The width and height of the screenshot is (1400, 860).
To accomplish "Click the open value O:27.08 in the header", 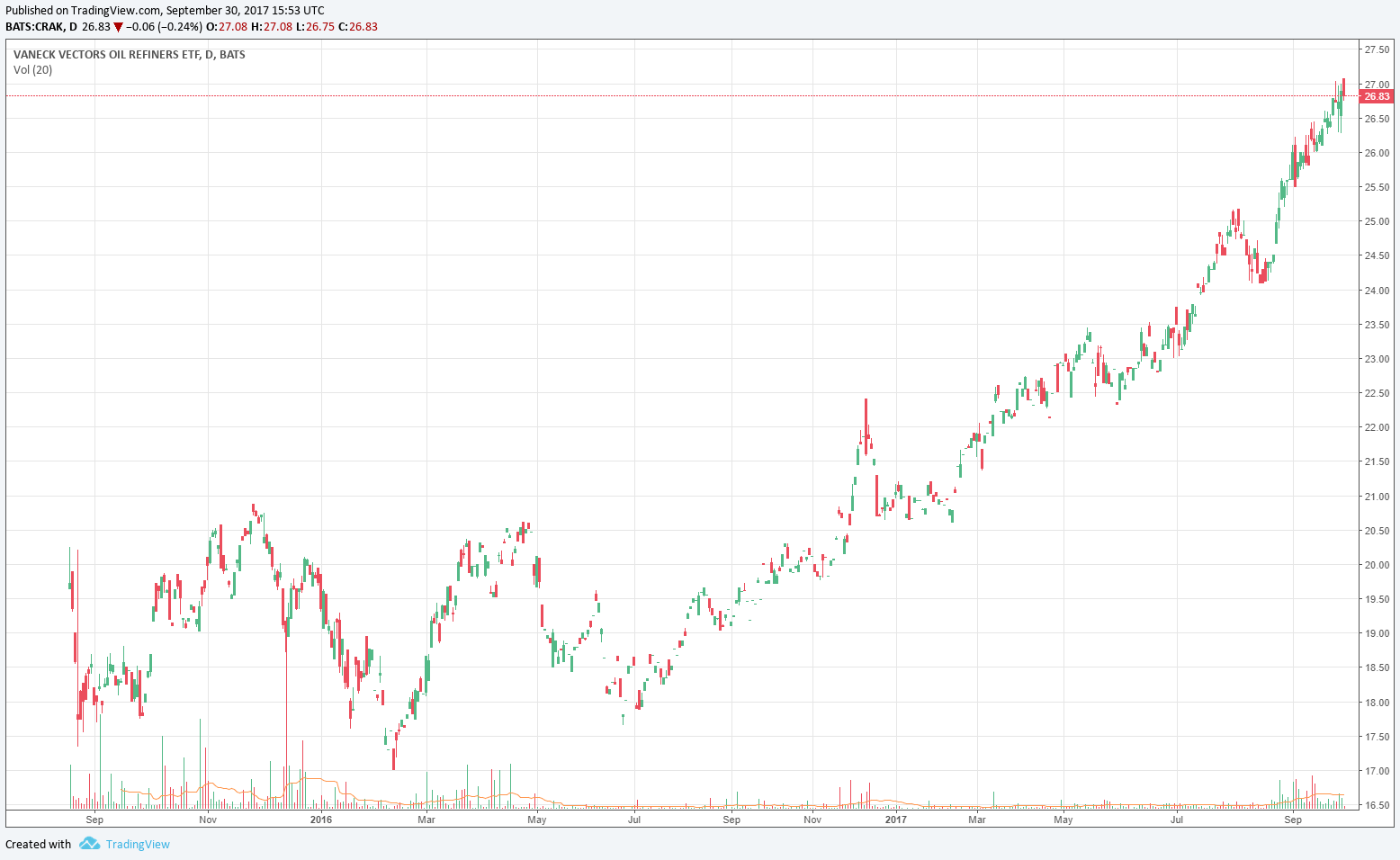I will coord(226,27).
